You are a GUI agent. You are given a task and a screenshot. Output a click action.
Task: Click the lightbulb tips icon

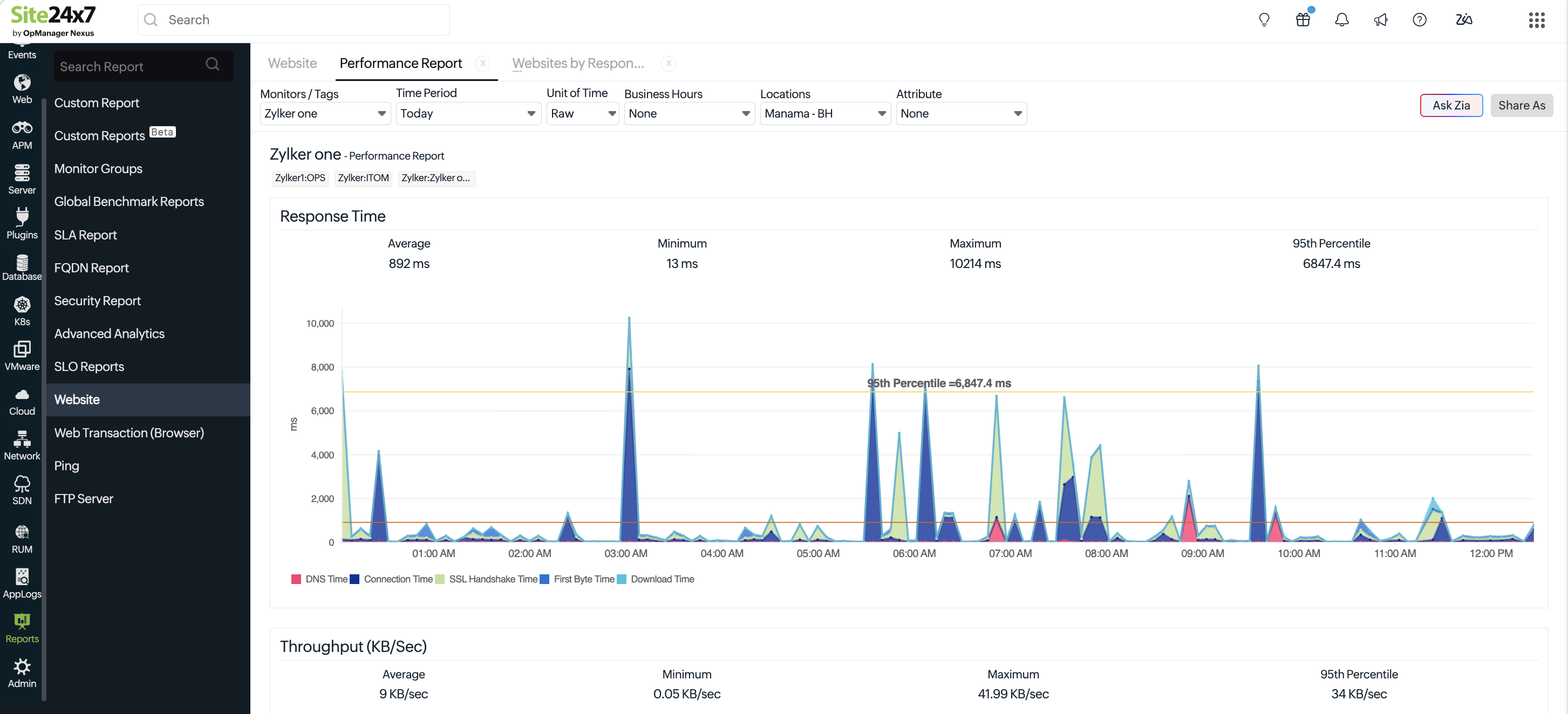click(1264, 20)
